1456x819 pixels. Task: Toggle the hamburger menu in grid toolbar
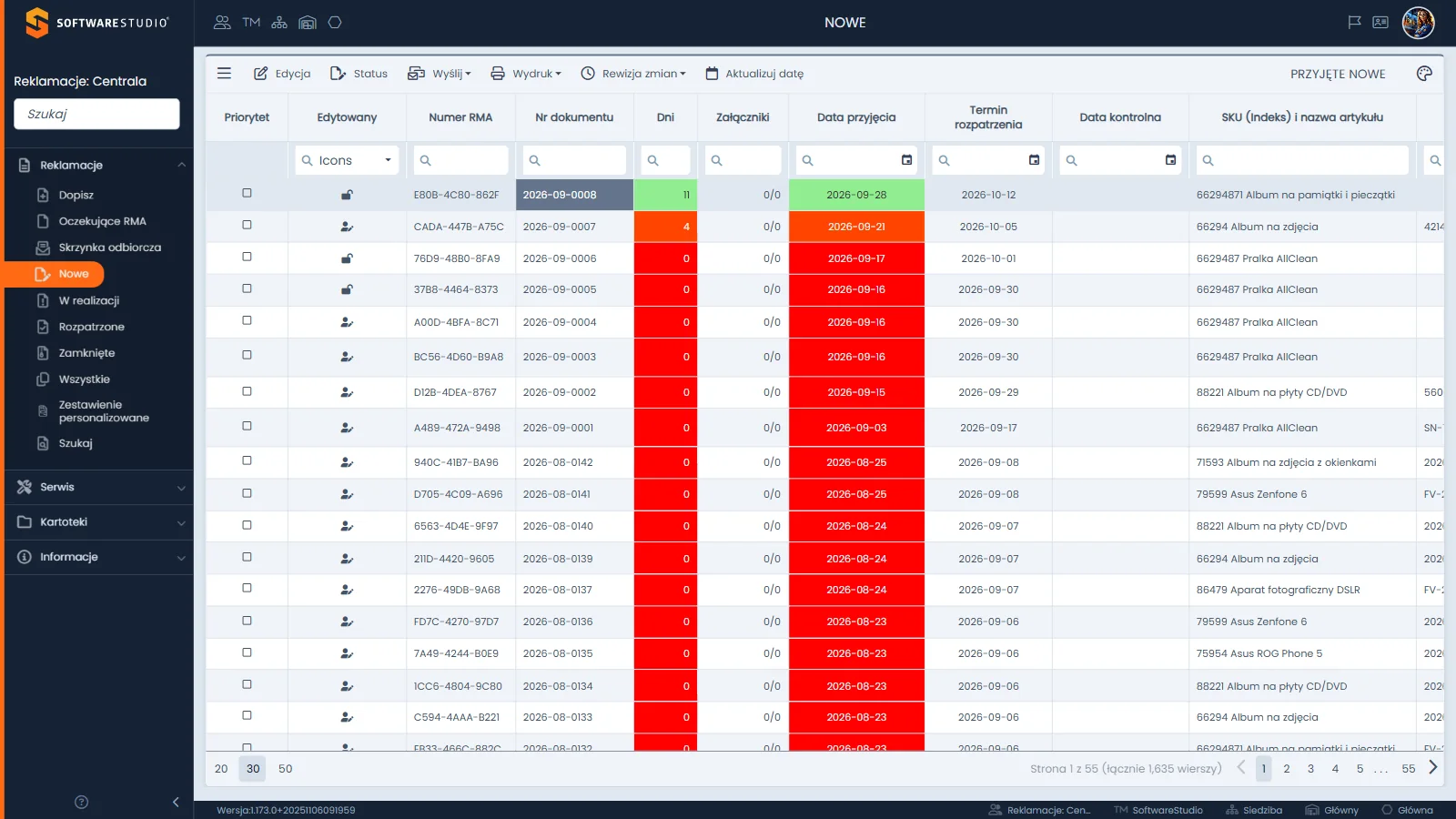click(224, 74)
